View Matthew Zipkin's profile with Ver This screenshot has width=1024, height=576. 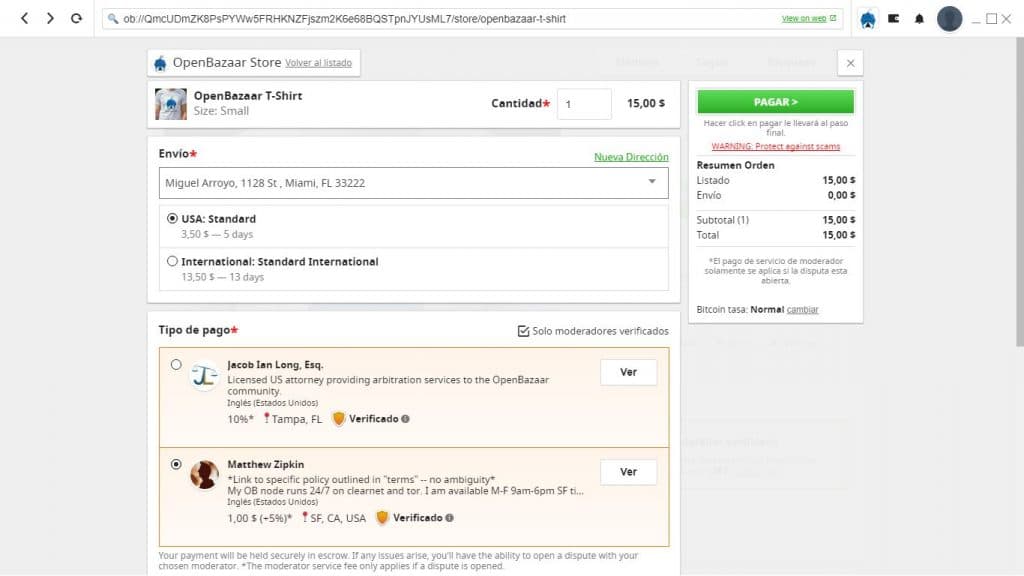point(628,472)
